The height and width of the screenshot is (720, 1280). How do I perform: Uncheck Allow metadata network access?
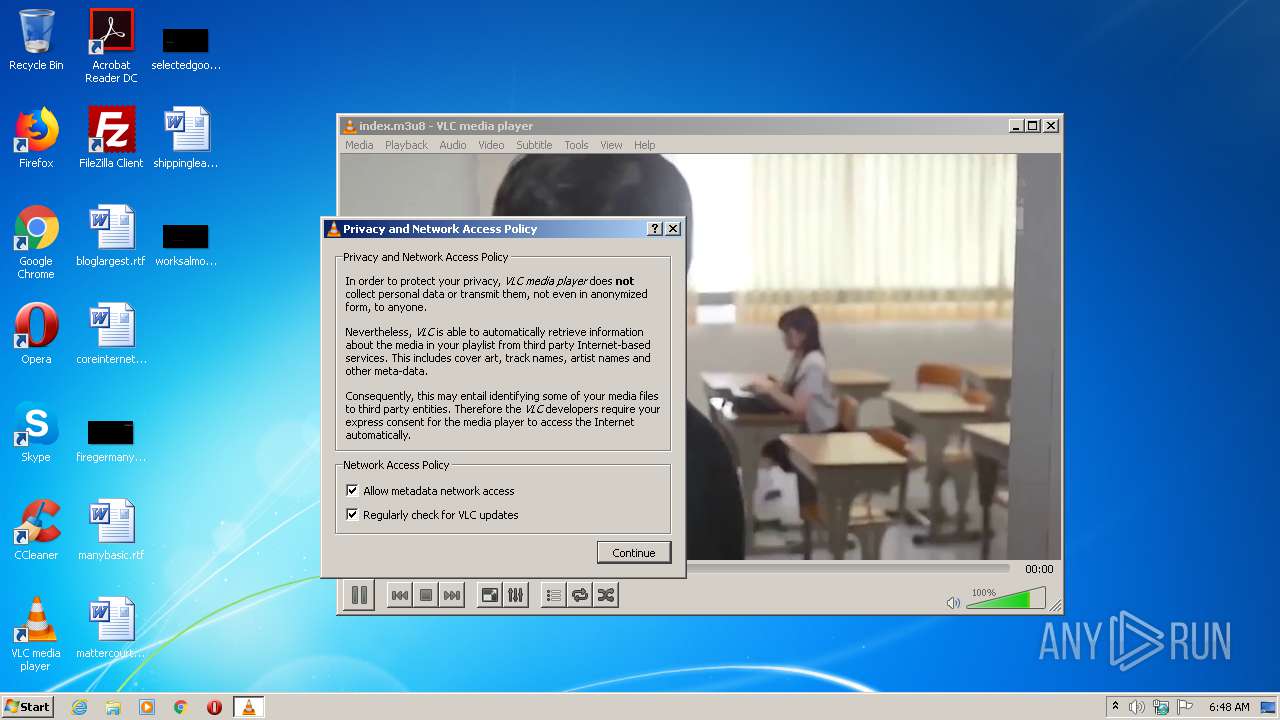[352, 491]
